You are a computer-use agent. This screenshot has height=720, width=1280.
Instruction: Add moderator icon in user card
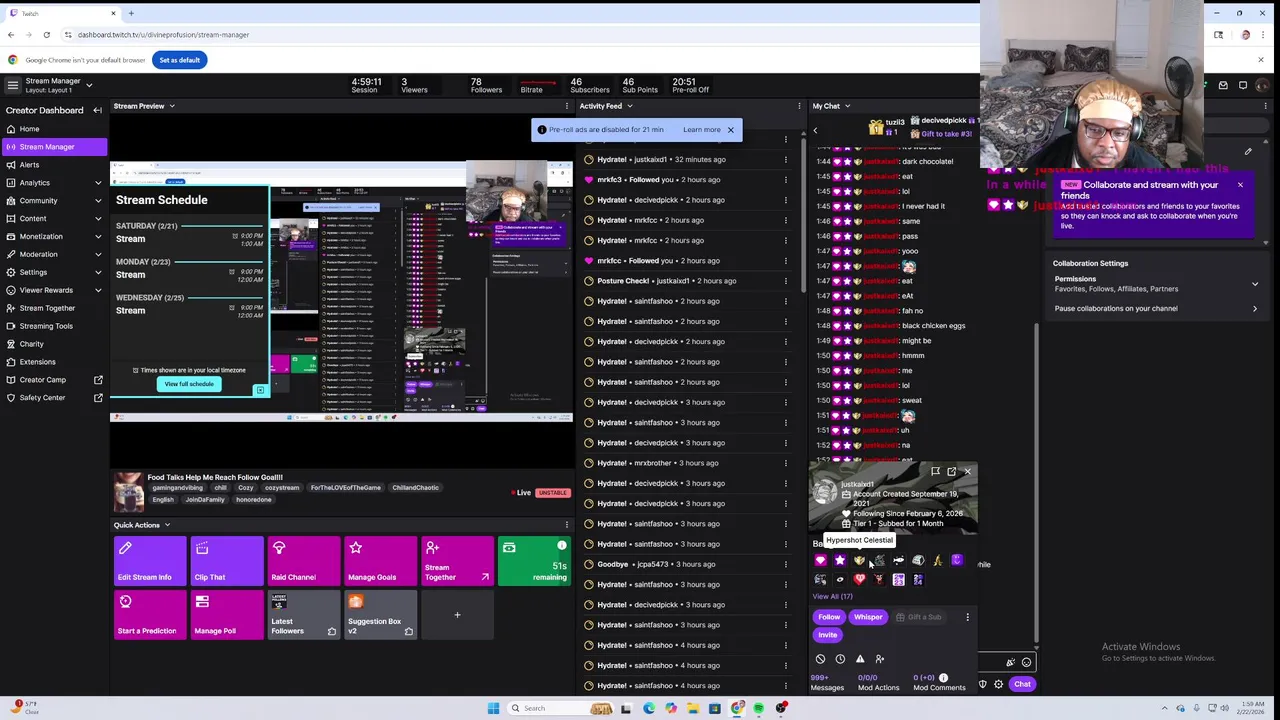click(x=880, y=659)
